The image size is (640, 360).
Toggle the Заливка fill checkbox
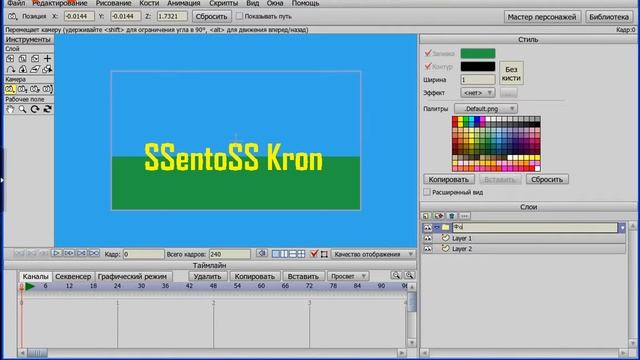428,53
